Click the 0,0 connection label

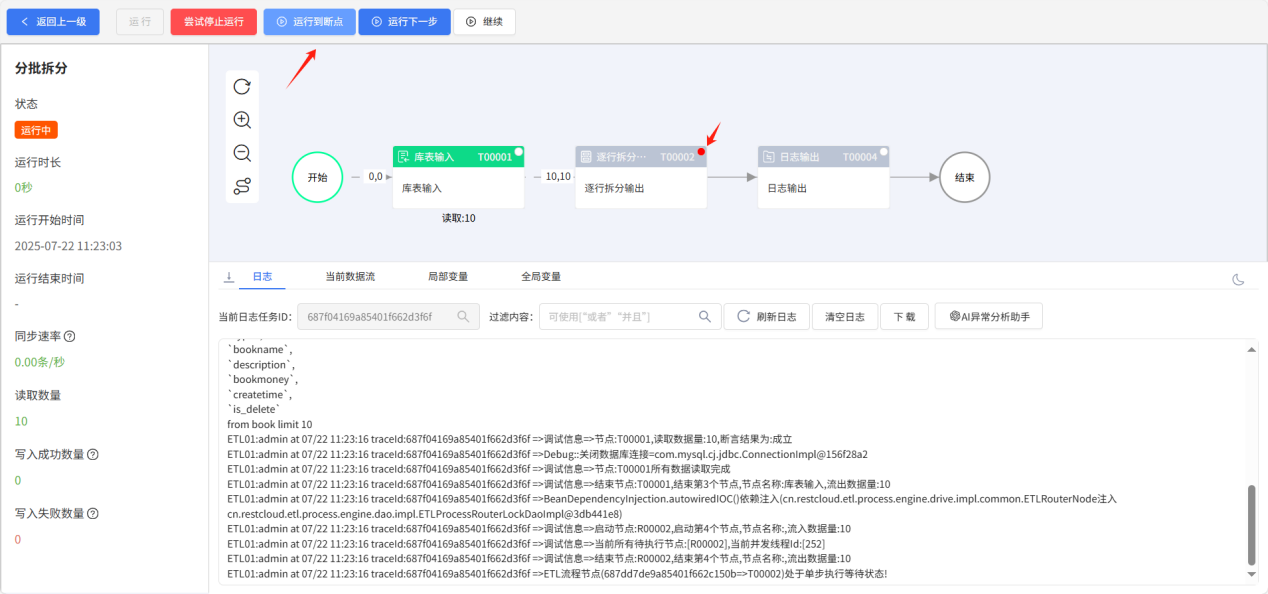click(375, 177)
